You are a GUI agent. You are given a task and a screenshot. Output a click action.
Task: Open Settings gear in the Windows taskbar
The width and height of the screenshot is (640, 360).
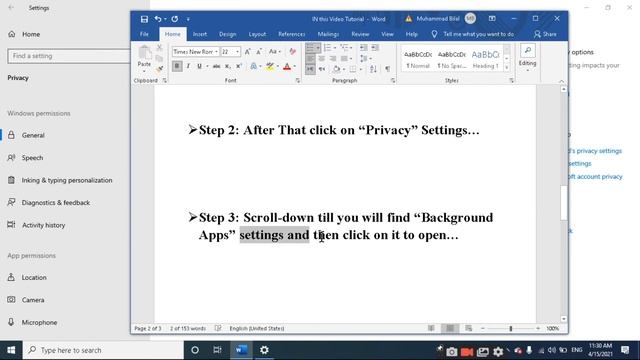264,350
